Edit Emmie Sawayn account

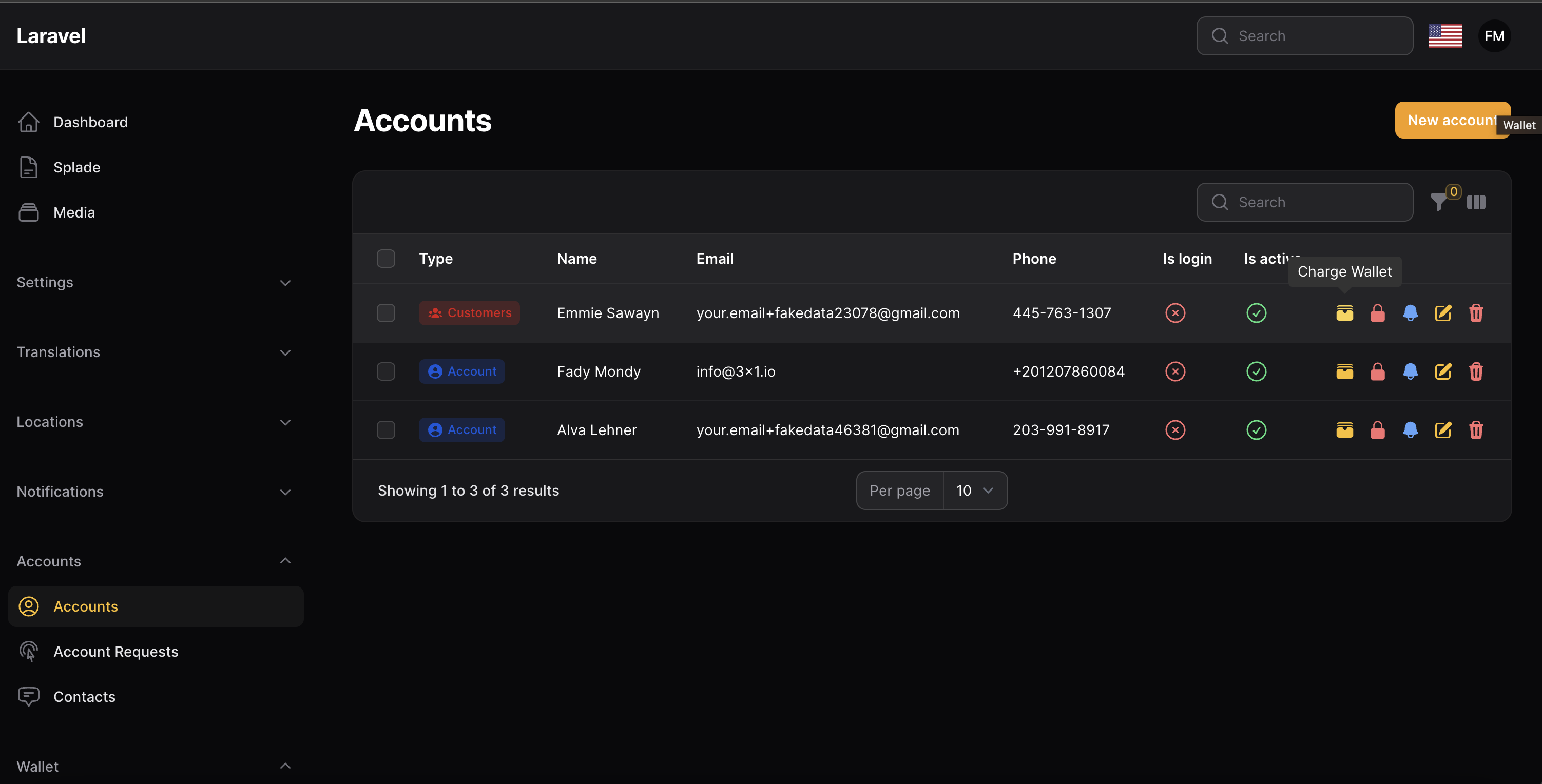point(1443,313)
